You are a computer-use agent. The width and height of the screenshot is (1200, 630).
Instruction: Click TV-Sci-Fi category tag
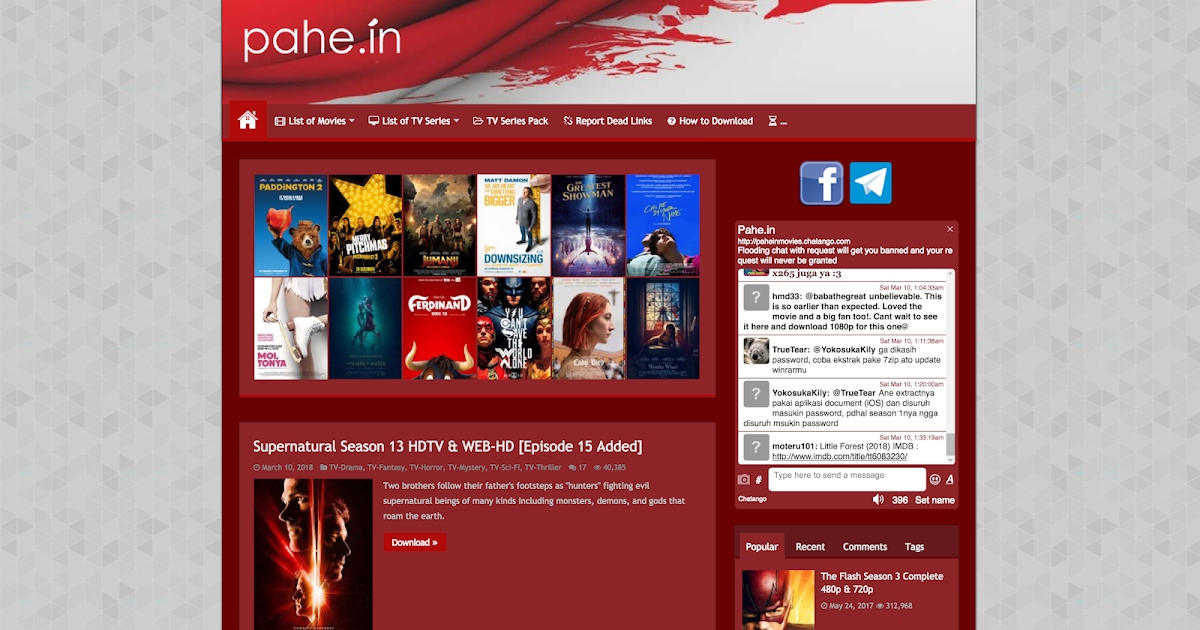[505, 467]
